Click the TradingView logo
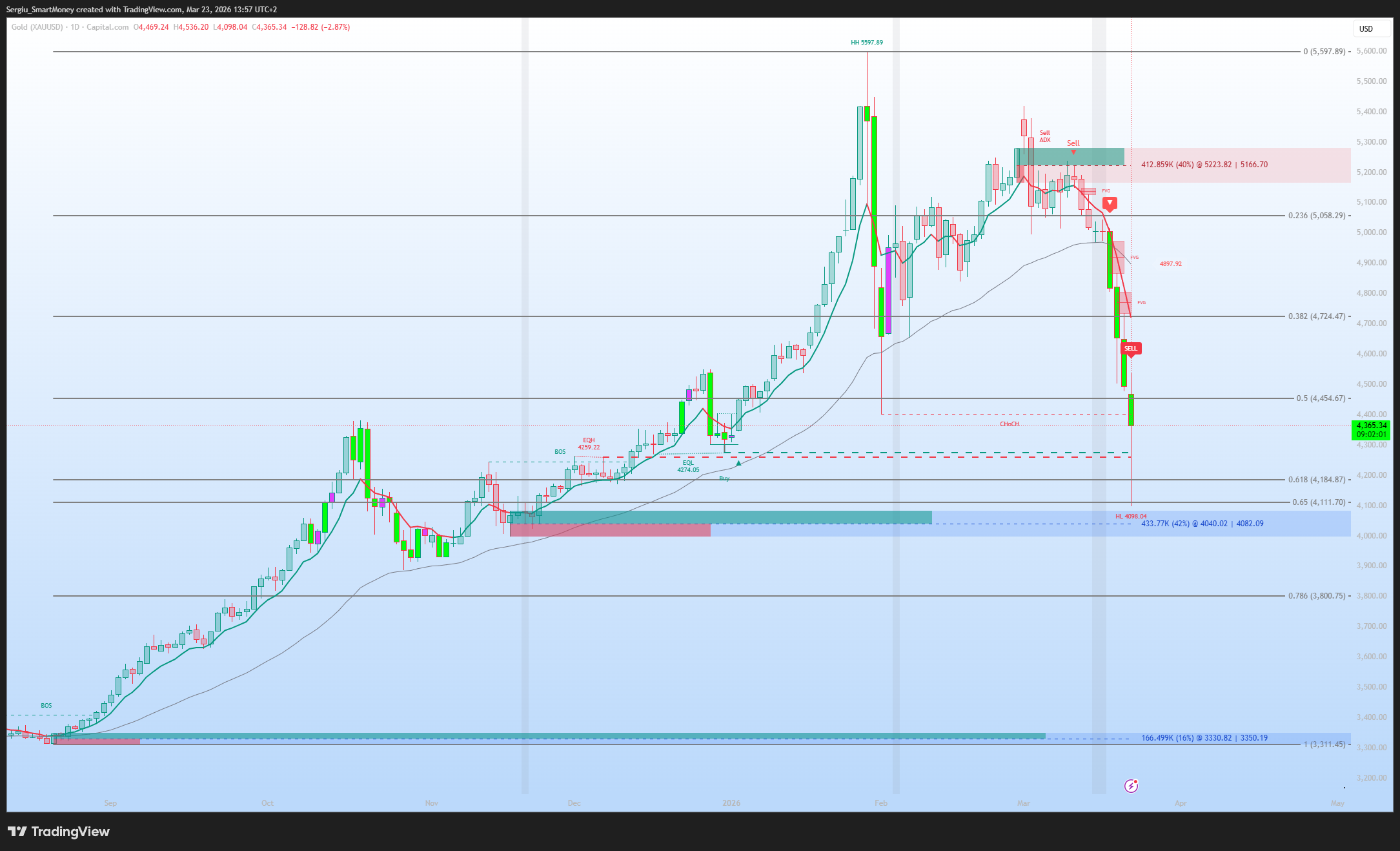1400x851 pixels. pos(59,832)
